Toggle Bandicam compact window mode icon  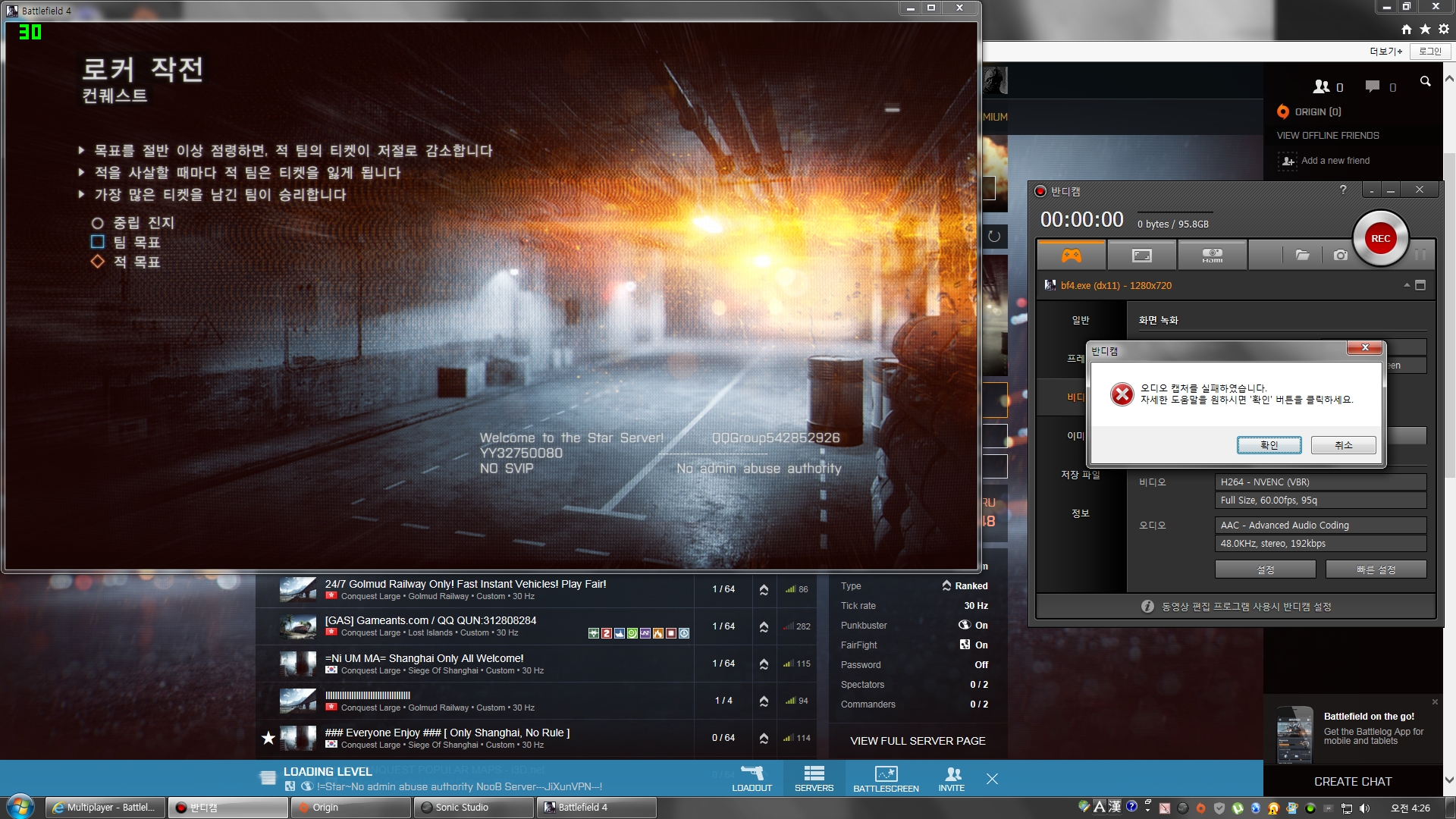1420,285
